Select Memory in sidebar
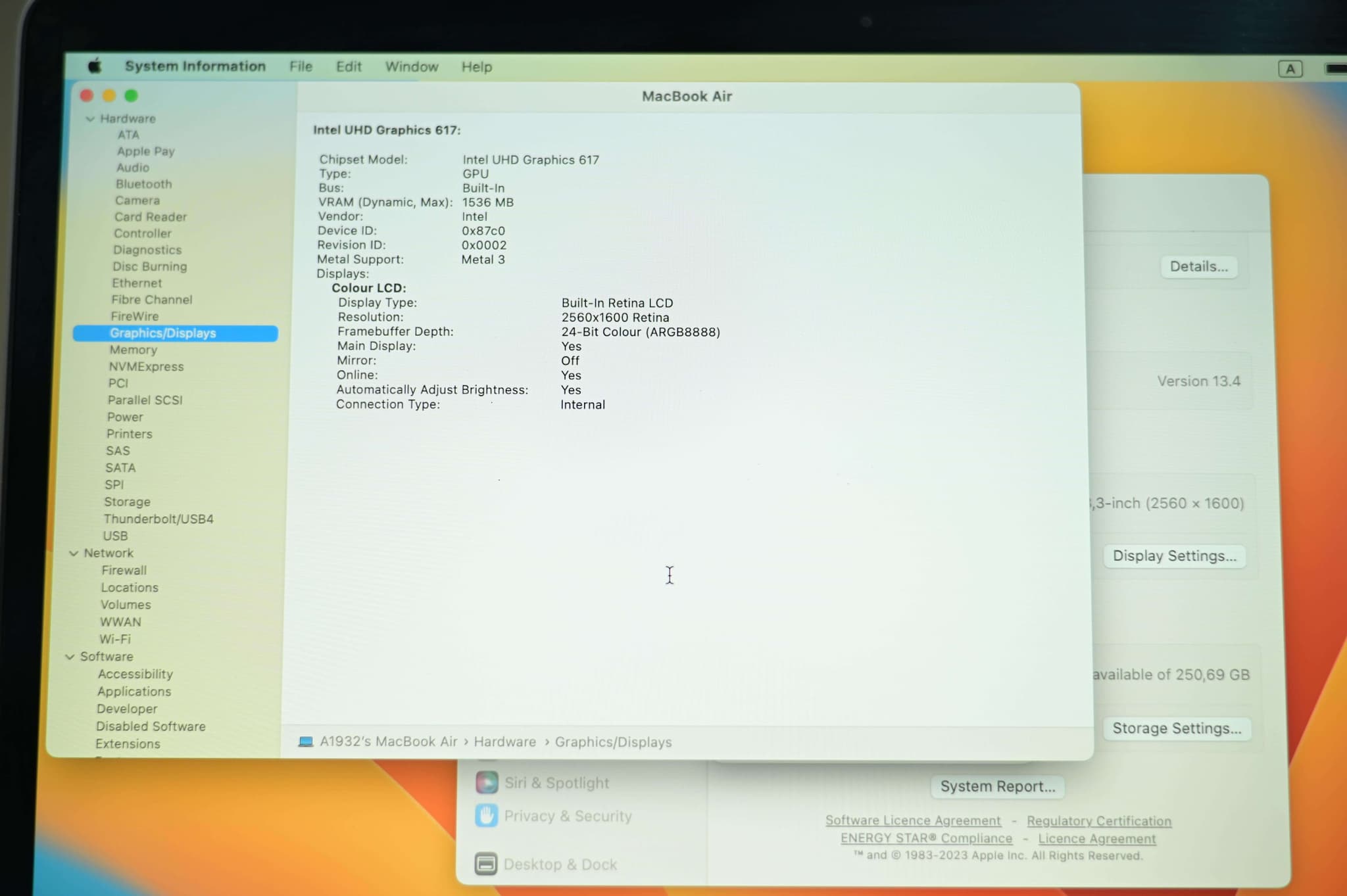 coord(133,350)
